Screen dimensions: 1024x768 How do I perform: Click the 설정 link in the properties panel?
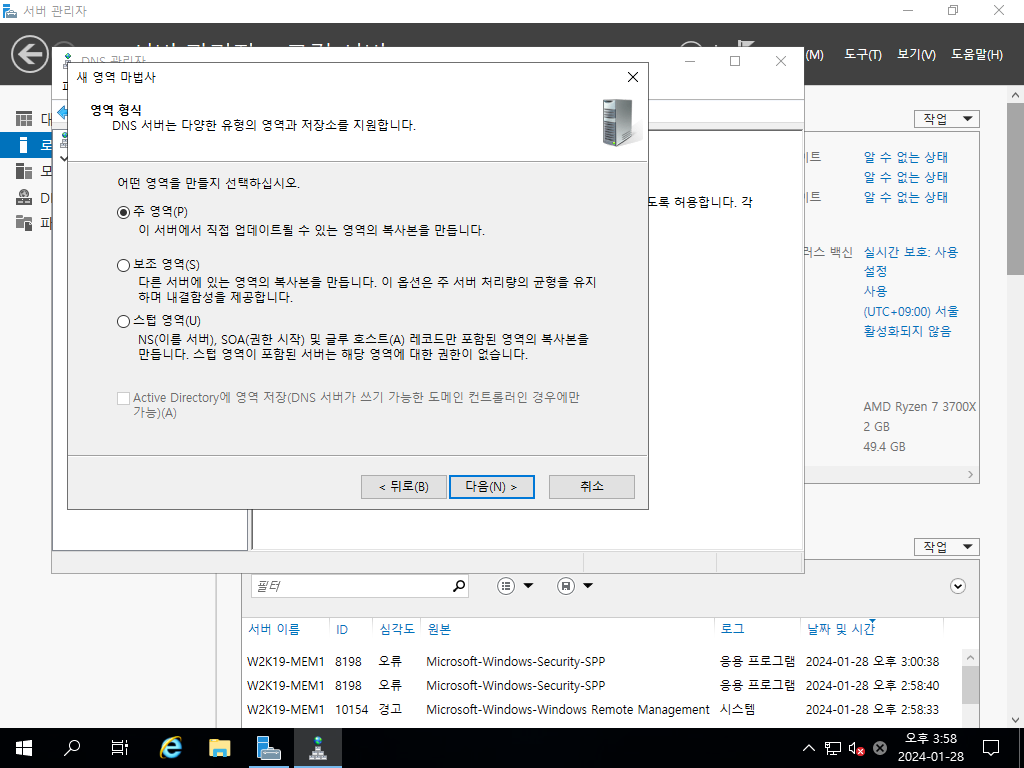pos(875,272)
